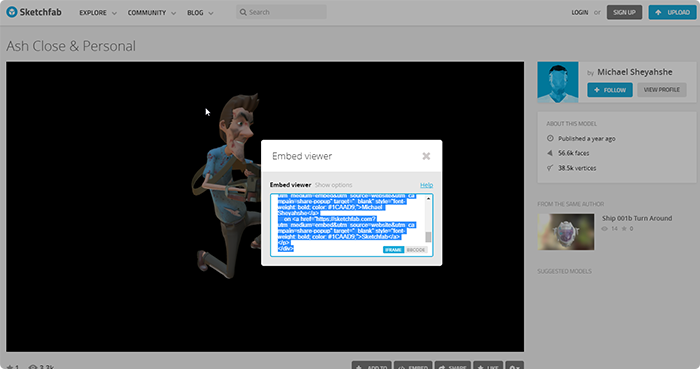Switch to BBCODE code format
The height and width of the screenshot is (369, 700).
pos(416,250)
